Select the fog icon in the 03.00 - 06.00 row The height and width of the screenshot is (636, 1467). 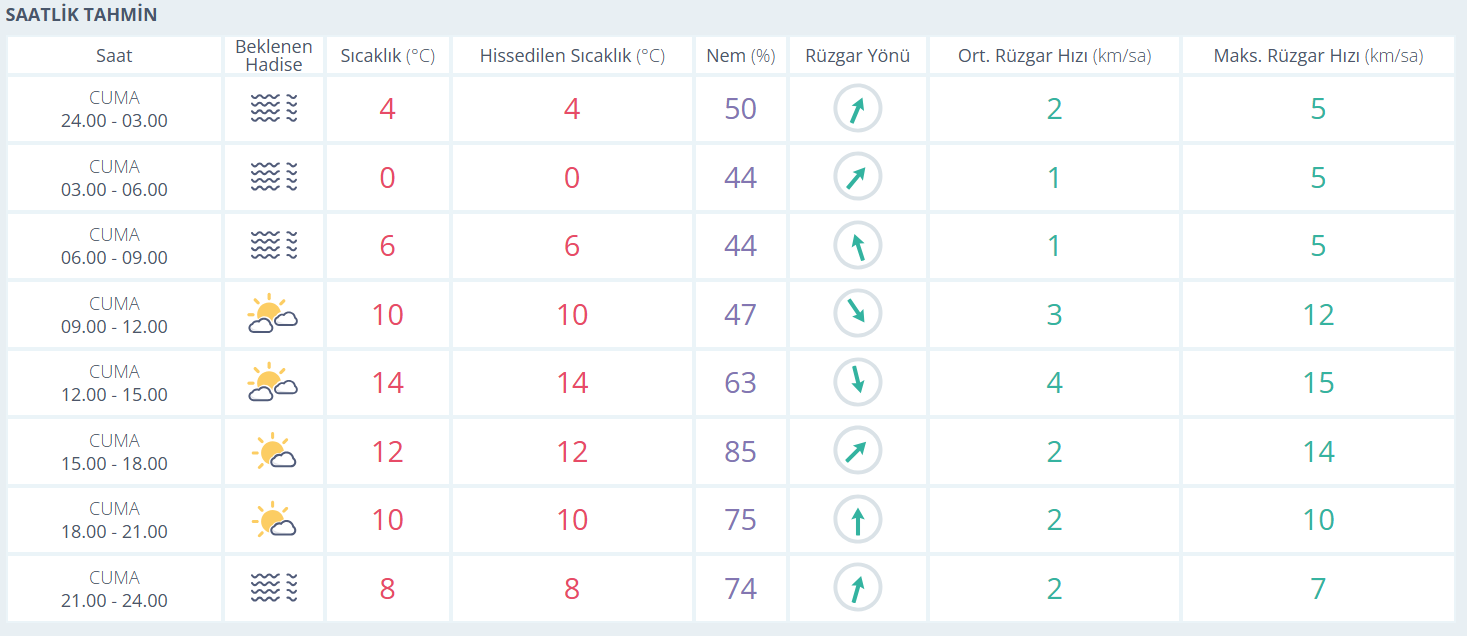pos(273,178)
